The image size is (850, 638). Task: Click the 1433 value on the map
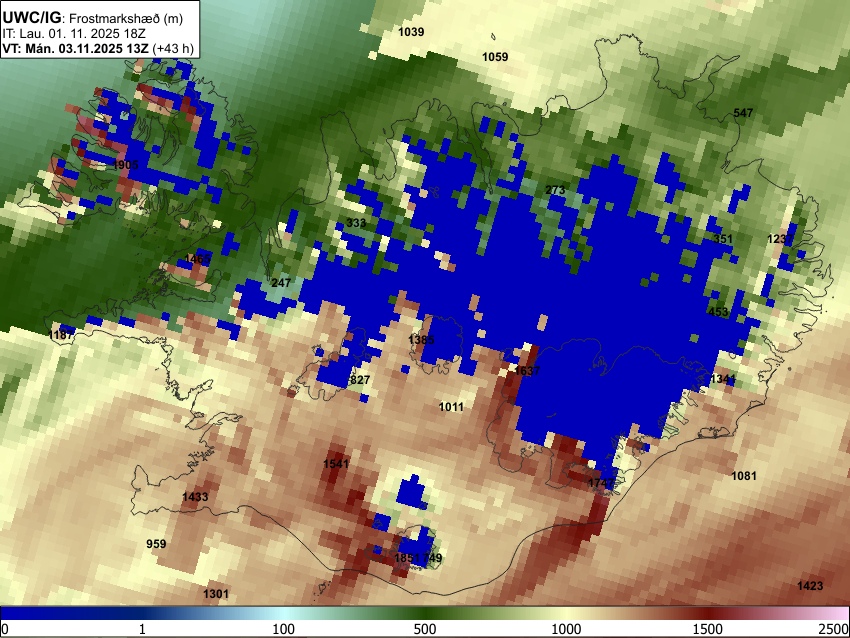(195, 497)
